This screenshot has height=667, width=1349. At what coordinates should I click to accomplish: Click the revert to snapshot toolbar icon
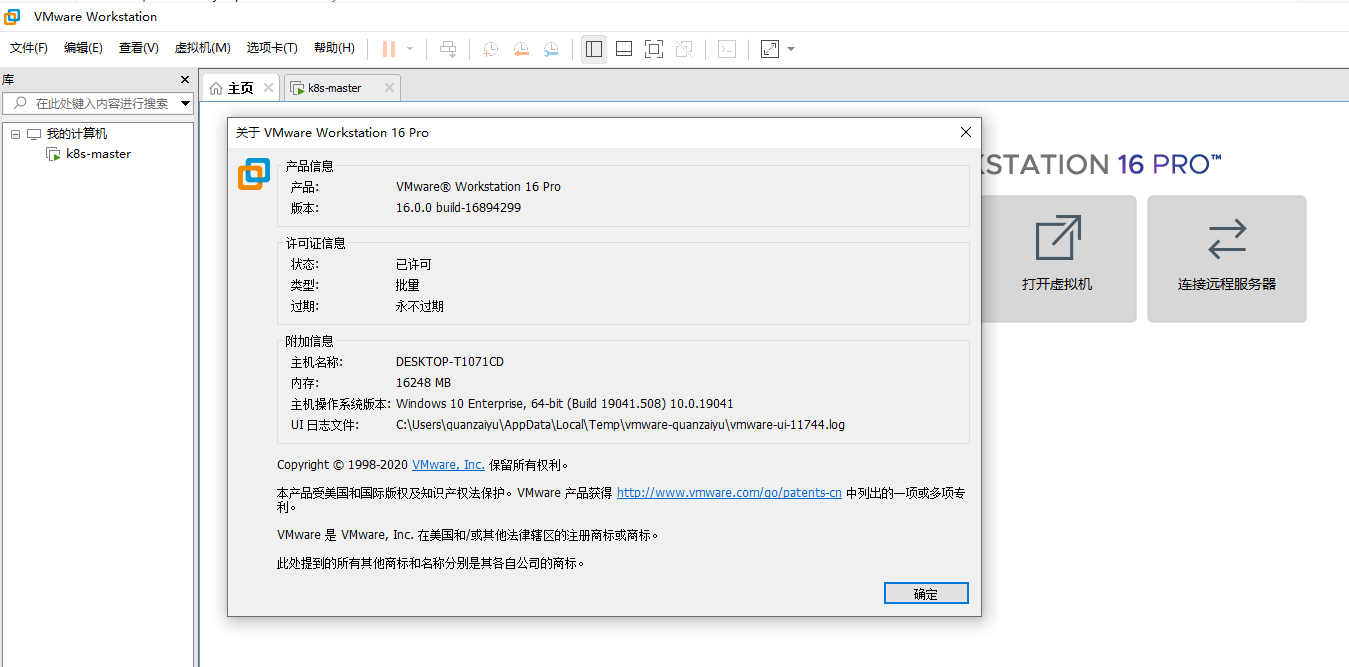tap(521, 49)
